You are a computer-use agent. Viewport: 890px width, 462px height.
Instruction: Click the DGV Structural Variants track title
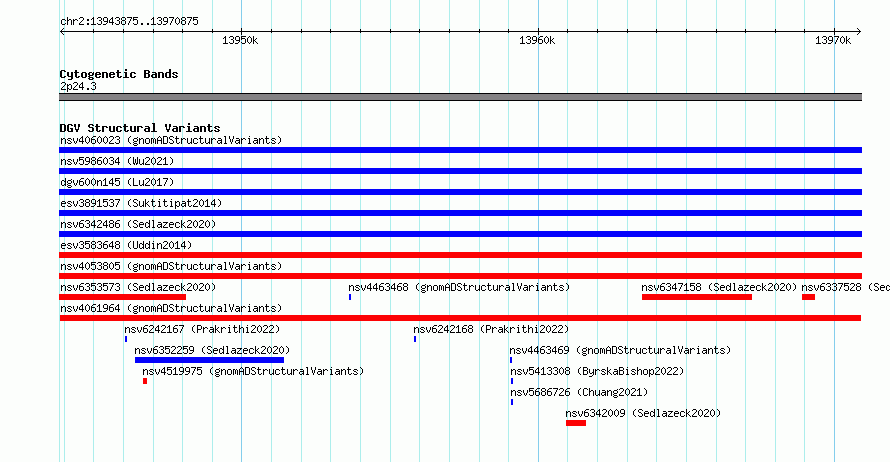coord(140,128)
